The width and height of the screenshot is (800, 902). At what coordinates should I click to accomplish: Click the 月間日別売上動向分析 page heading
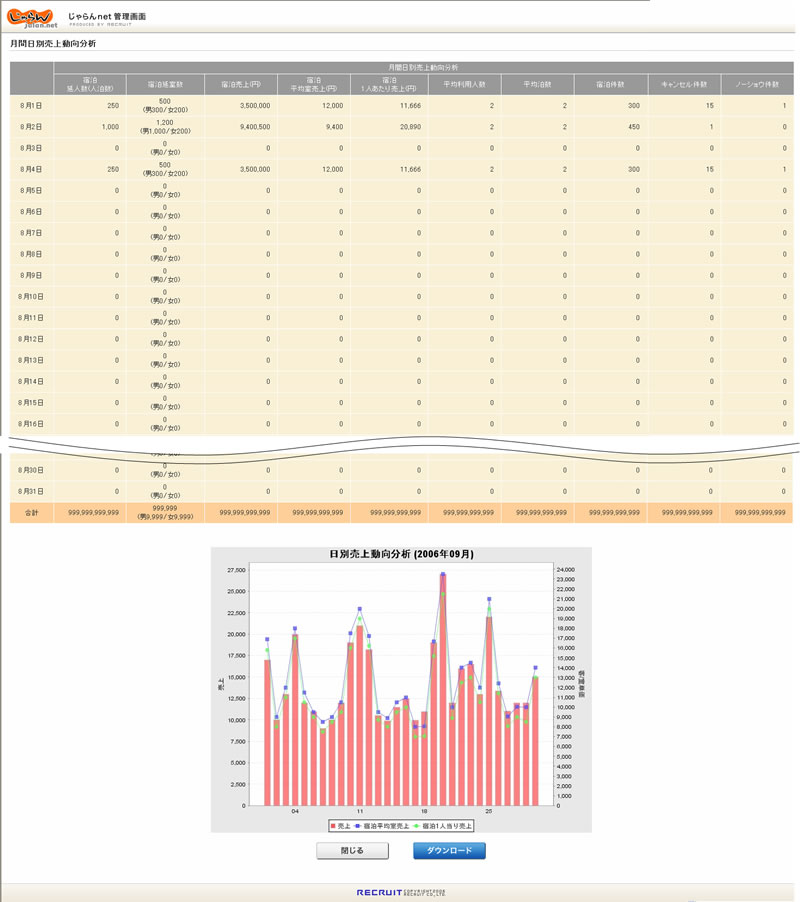click(x=53, y=44)
